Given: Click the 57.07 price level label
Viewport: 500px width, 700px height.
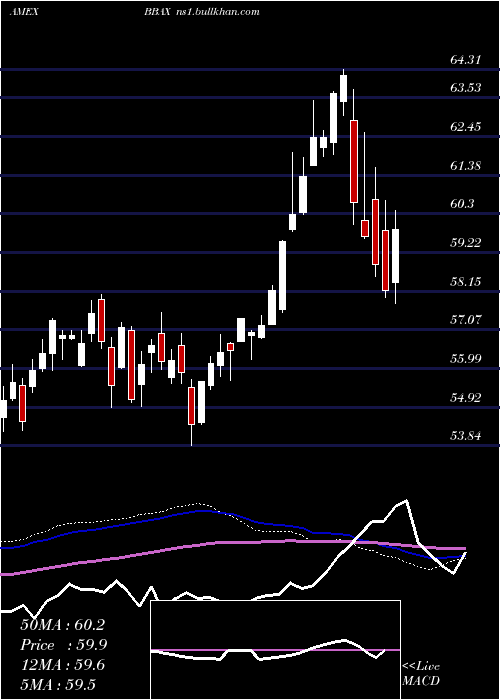Looking at the screenshot, I should point(466,320).
